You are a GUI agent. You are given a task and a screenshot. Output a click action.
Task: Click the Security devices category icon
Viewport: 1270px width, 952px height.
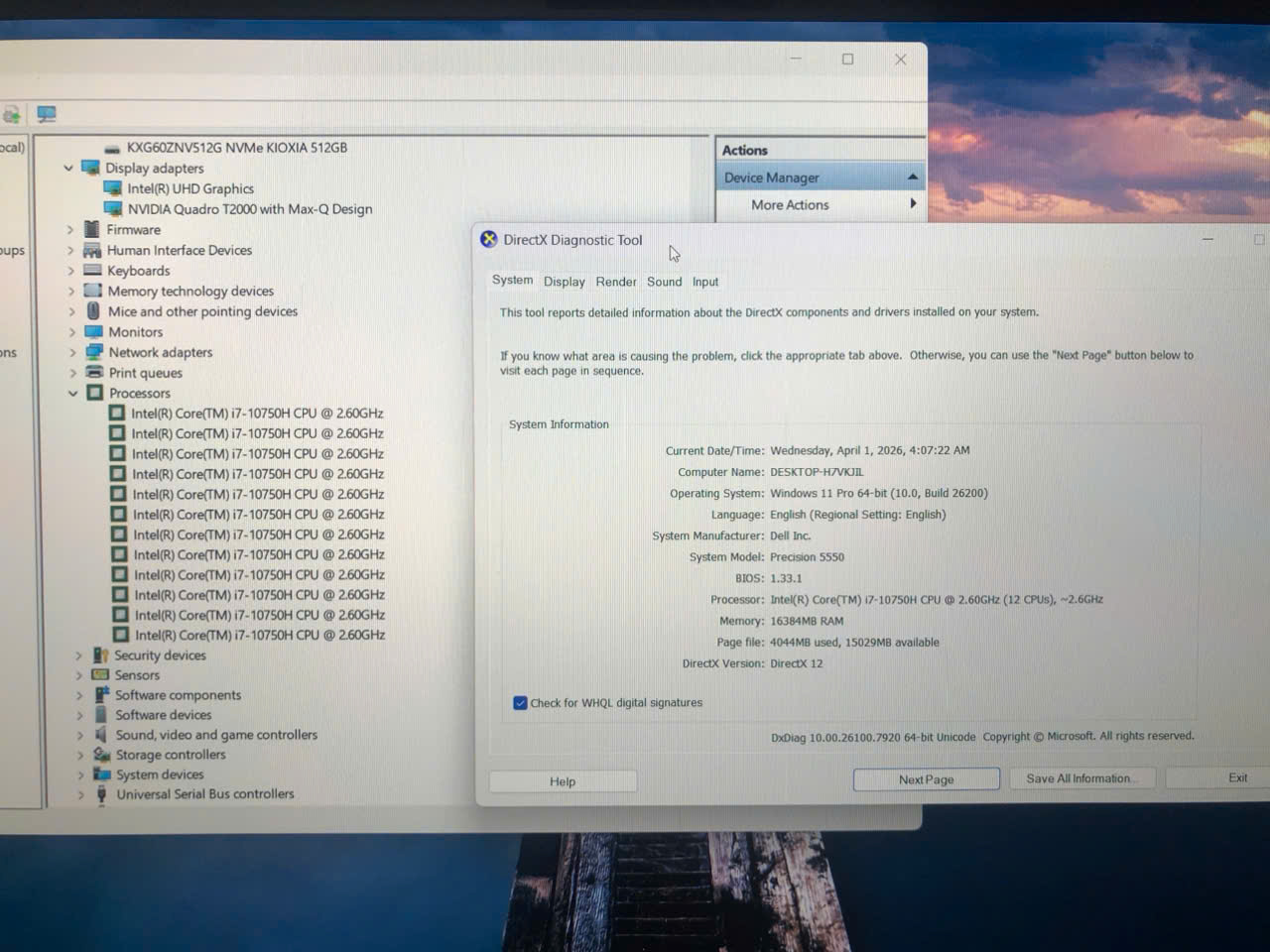pyautogui.click(x=100, y=655)
